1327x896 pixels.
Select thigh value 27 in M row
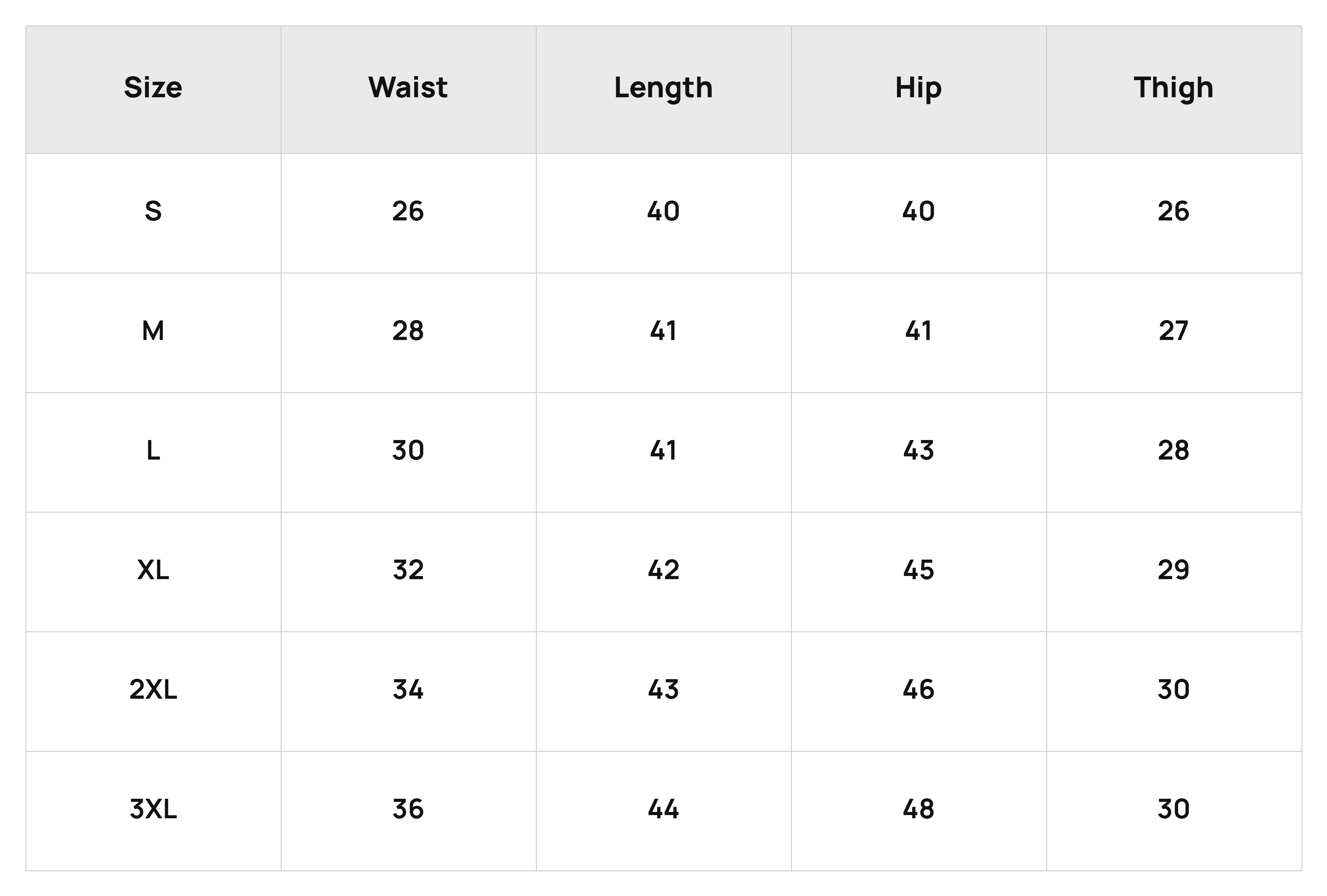click(1173, 331)
